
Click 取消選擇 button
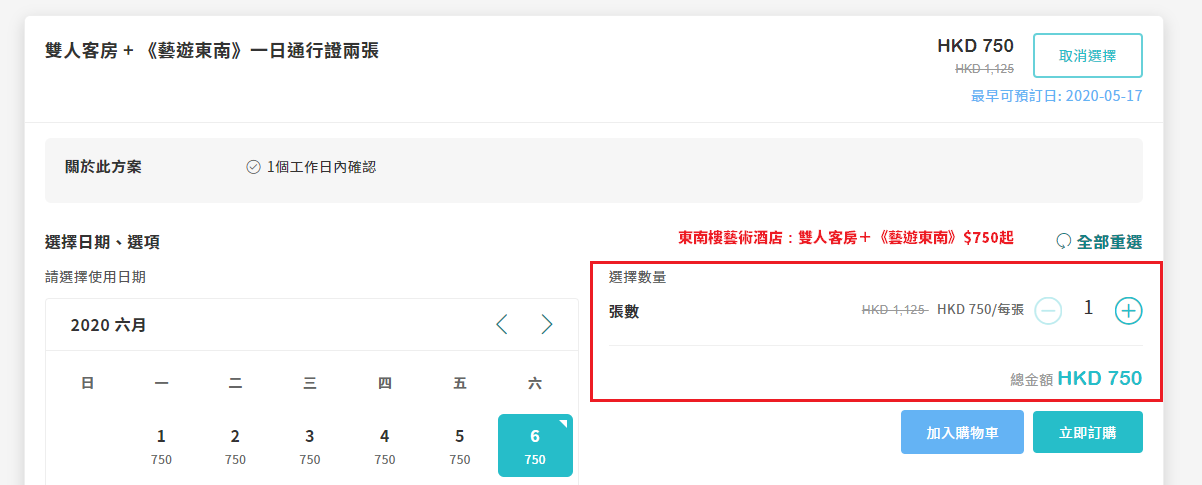point(1088,55)
